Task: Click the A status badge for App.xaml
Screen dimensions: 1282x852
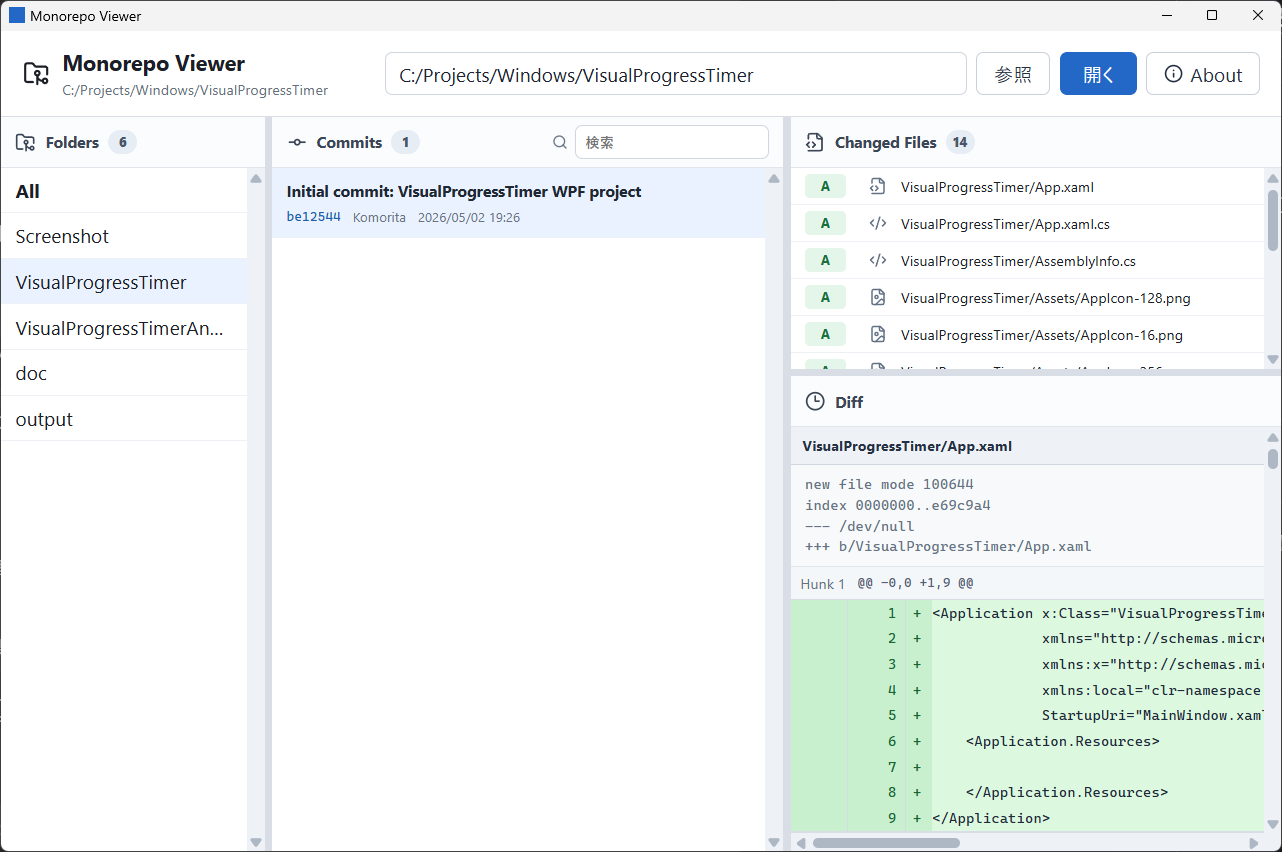Action: click(825, 186)
